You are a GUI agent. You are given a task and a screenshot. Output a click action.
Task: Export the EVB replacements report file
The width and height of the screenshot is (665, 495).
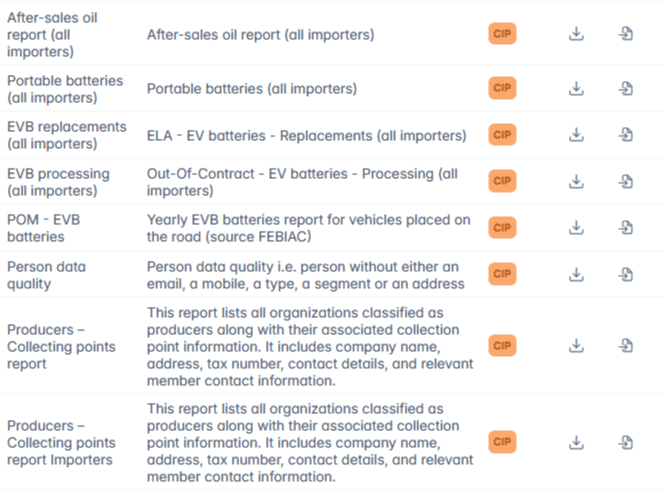626,135
